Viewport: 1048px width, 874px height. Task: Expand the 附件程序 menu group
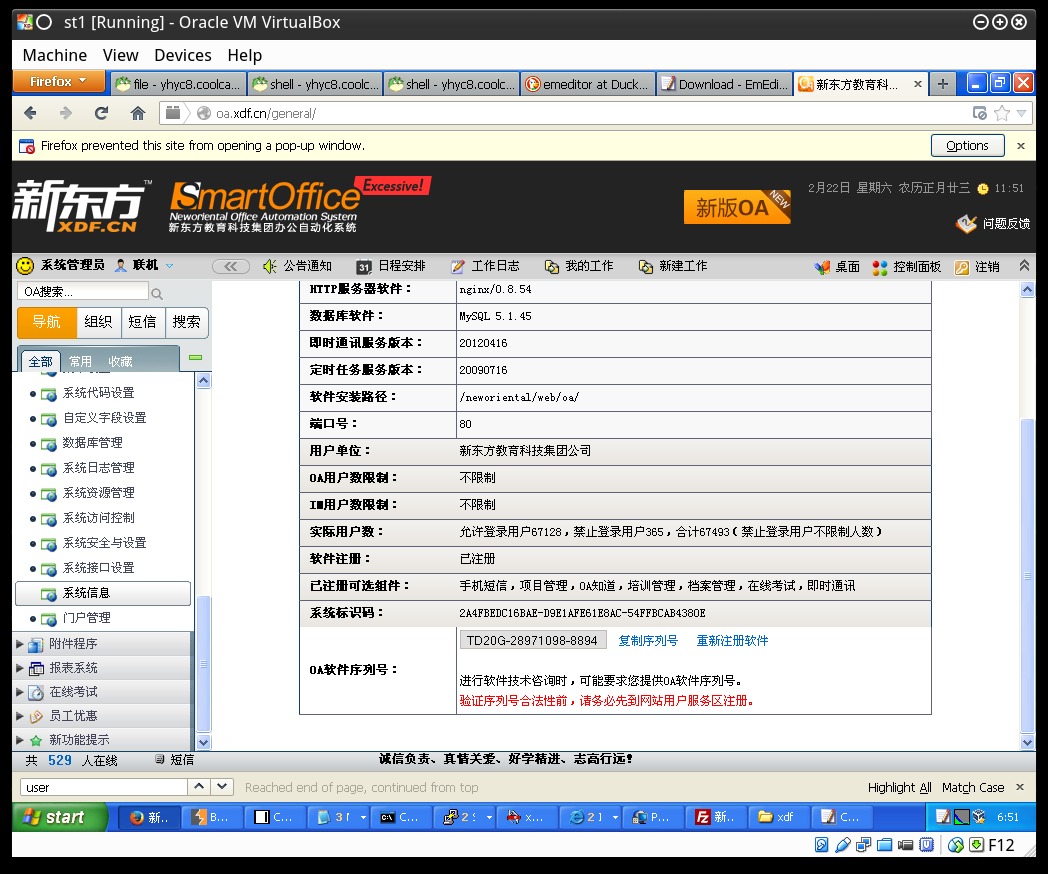(x=102, y=644)
